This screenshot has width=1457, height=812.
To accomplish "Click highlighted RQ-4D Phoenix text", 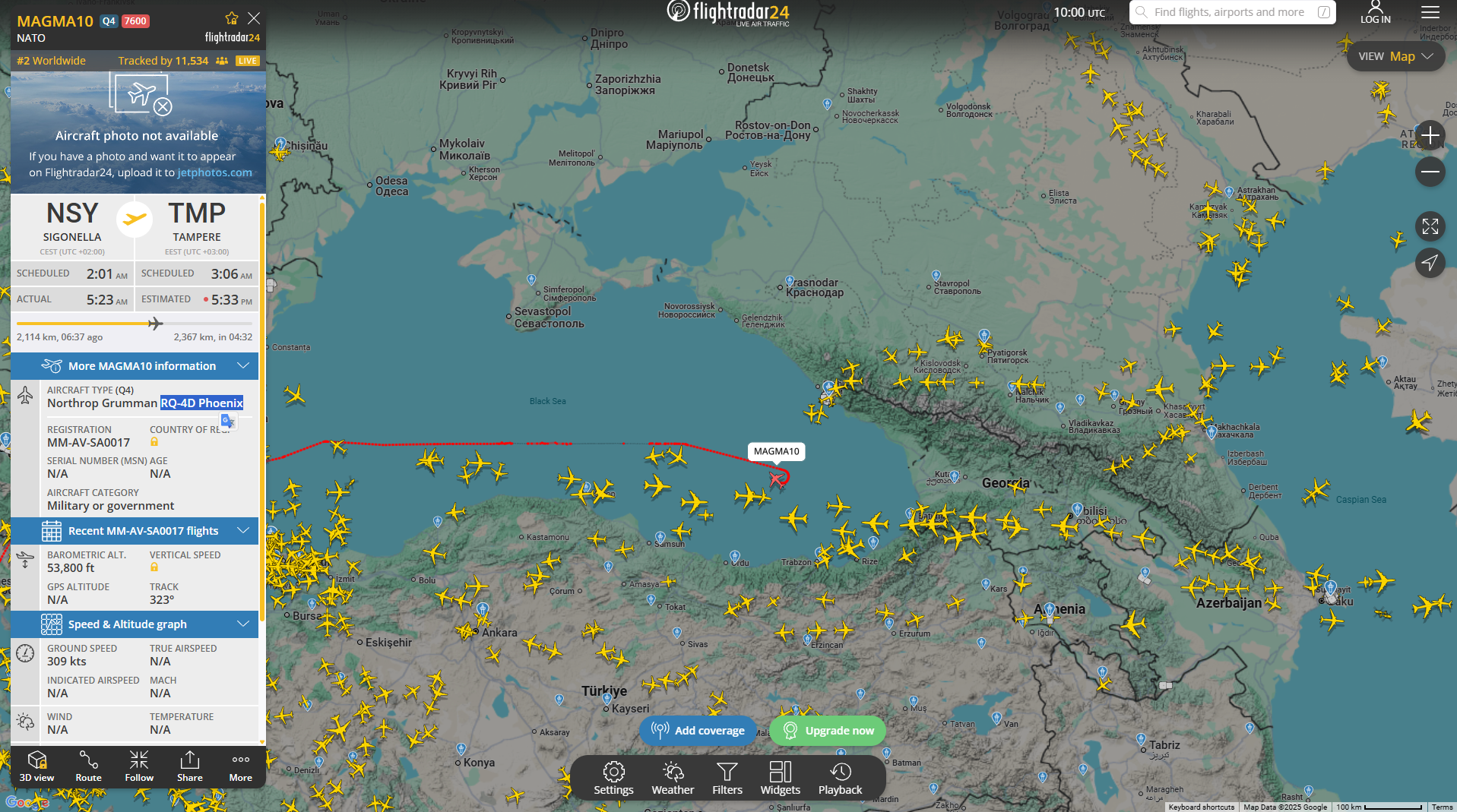I will (202, 403).
